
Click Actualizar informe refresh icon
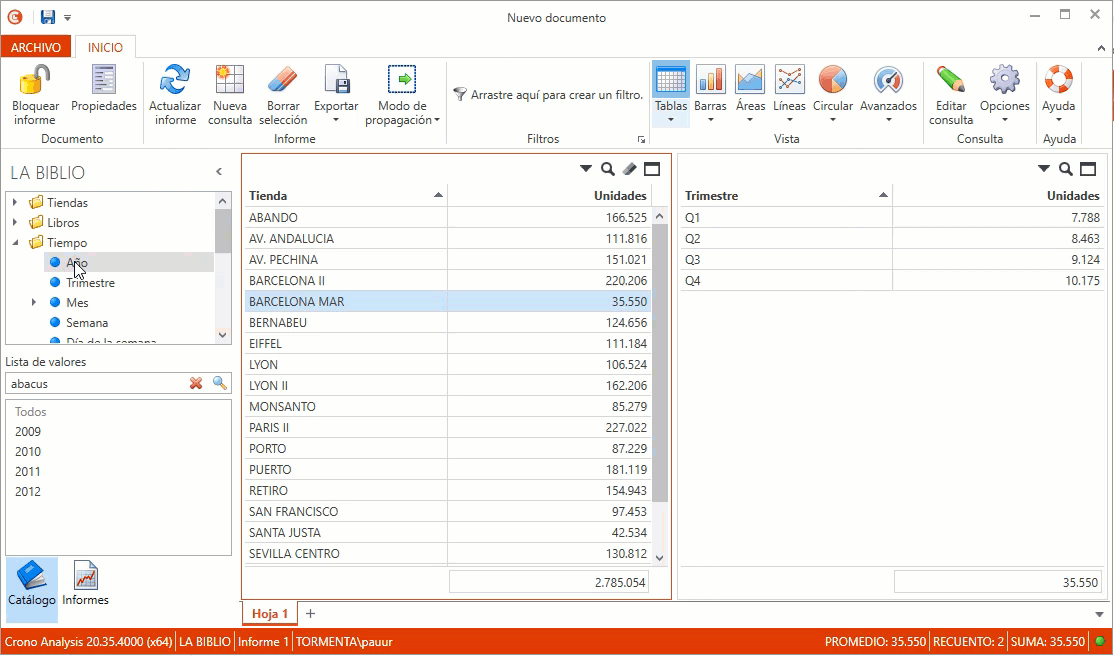pyautogui.click(x=175, y=80)
